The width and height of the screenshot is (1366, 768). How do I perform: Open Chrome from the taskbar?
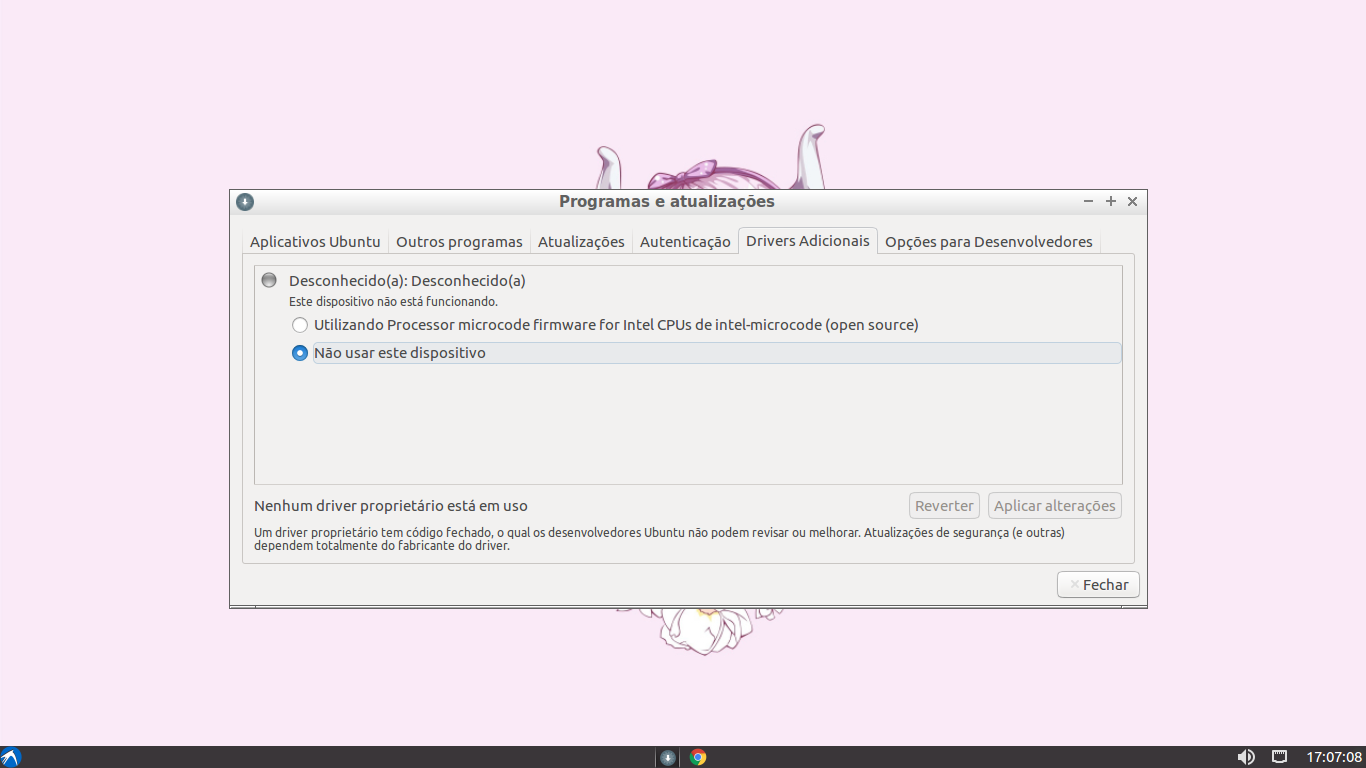click(x=698, y=757)
